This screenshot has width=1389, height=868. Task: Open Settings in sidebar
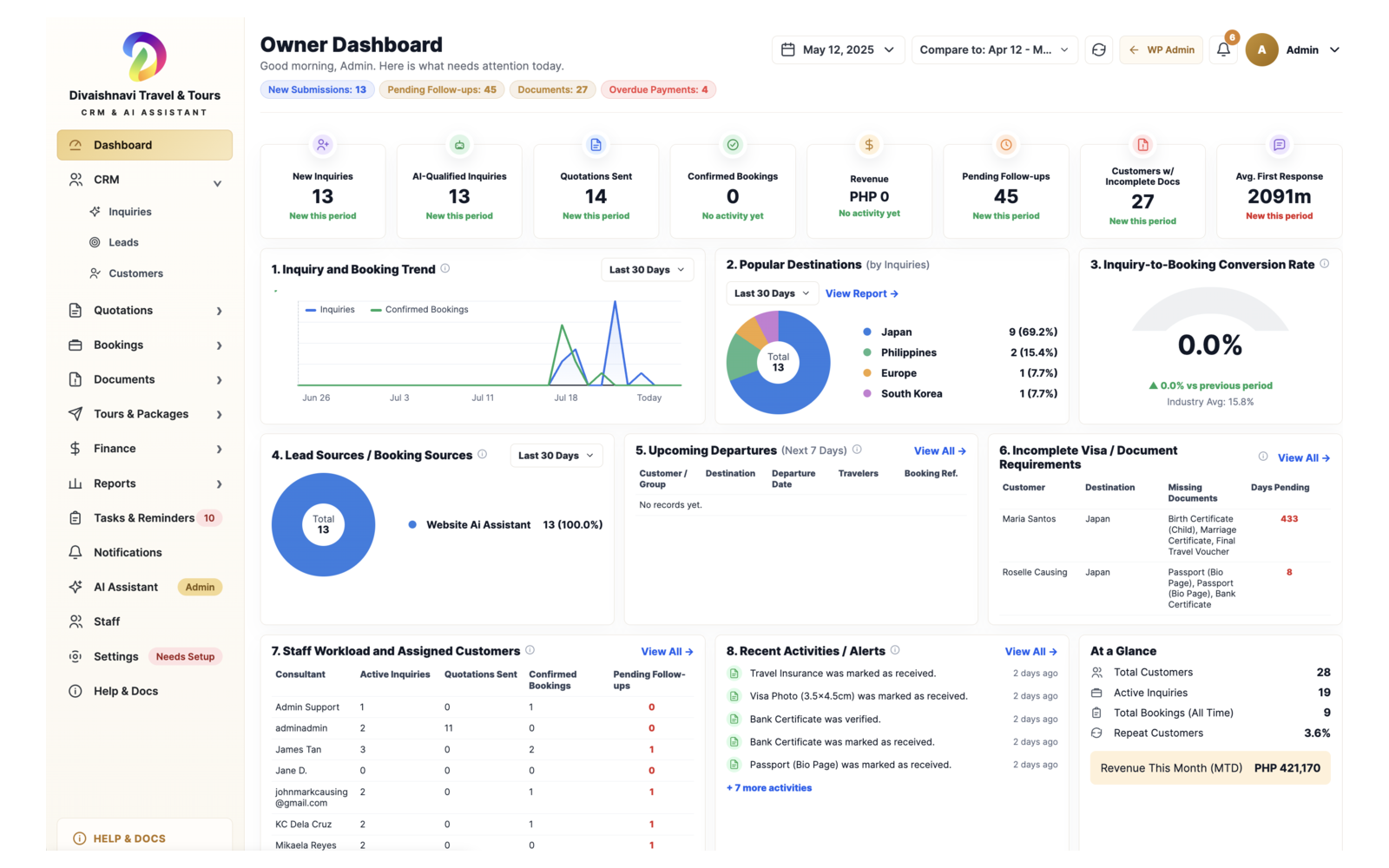pyautogui.click(x=145, y=657)
